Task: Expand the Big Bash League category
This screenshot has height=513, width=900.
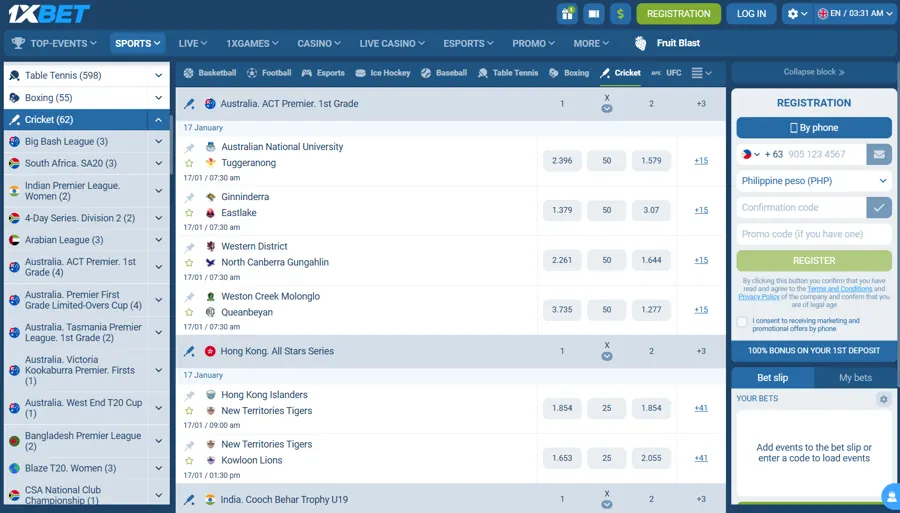Action: 158,142
